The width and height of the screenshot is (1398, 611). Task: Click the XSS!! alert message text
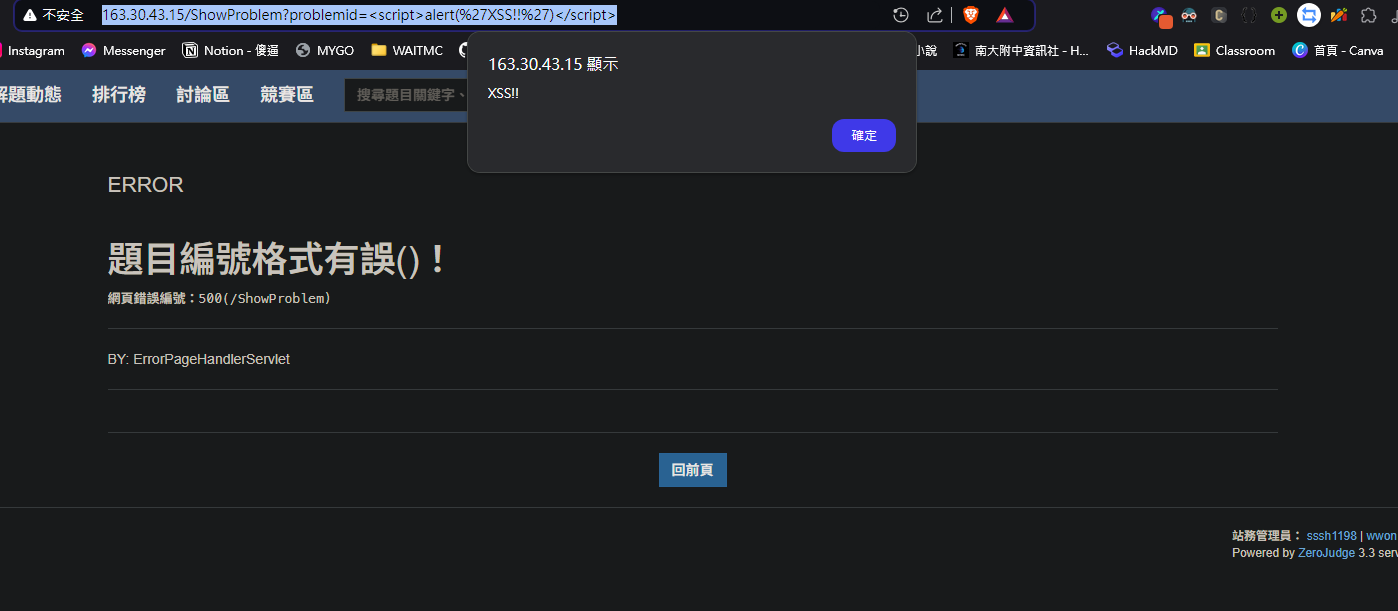(x=504, y=94)
